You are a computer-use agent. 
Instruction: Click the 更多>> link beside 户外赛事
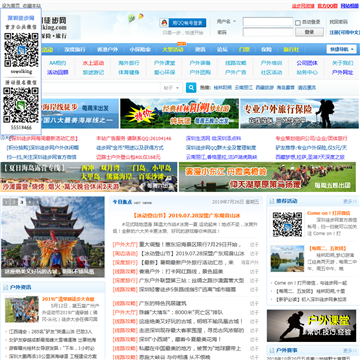tap(350, 351)
